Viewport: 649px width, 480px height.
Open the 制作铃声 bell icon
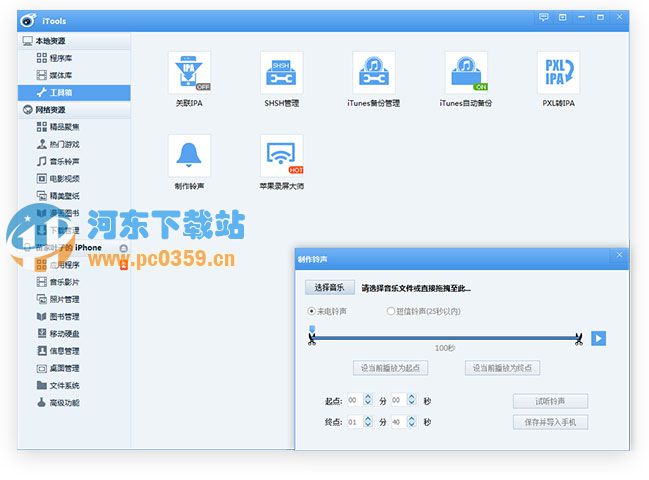click(189, 156)
